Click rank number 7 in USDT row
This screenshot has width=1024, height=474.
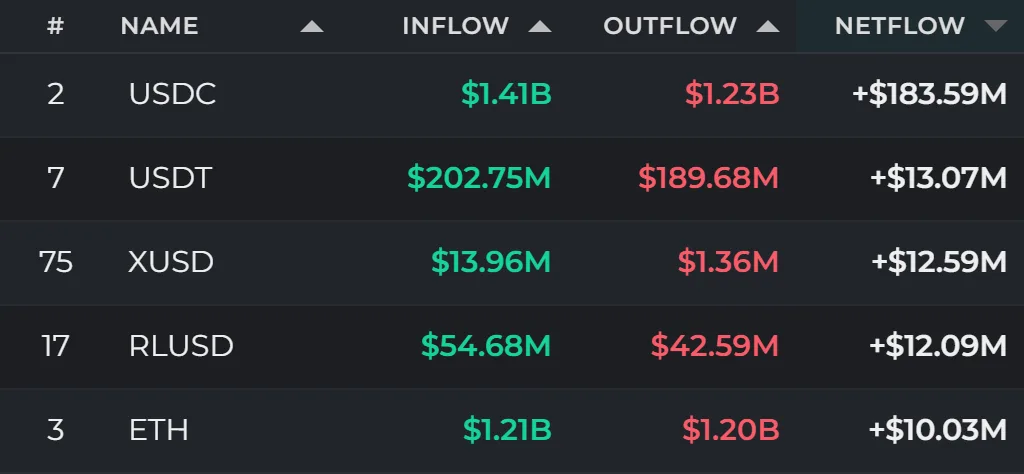pos(56,178)
